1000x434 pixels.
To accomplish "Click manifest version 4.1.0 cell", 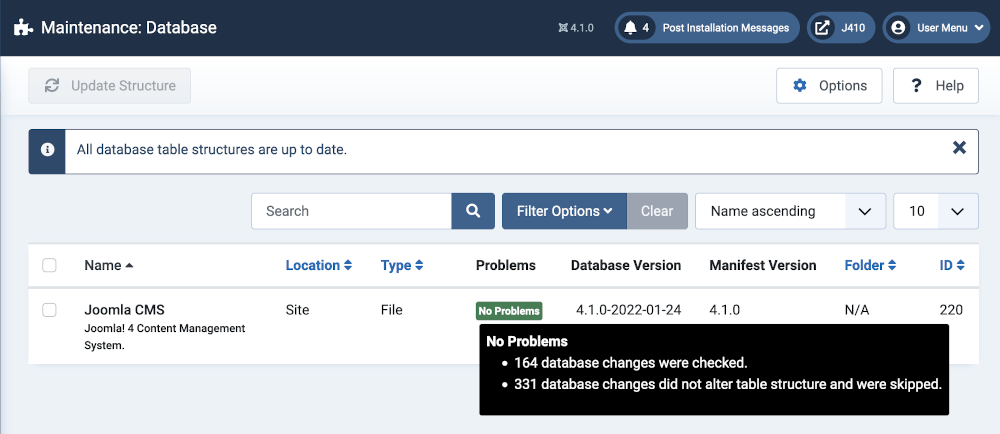I will coord(724,310).
